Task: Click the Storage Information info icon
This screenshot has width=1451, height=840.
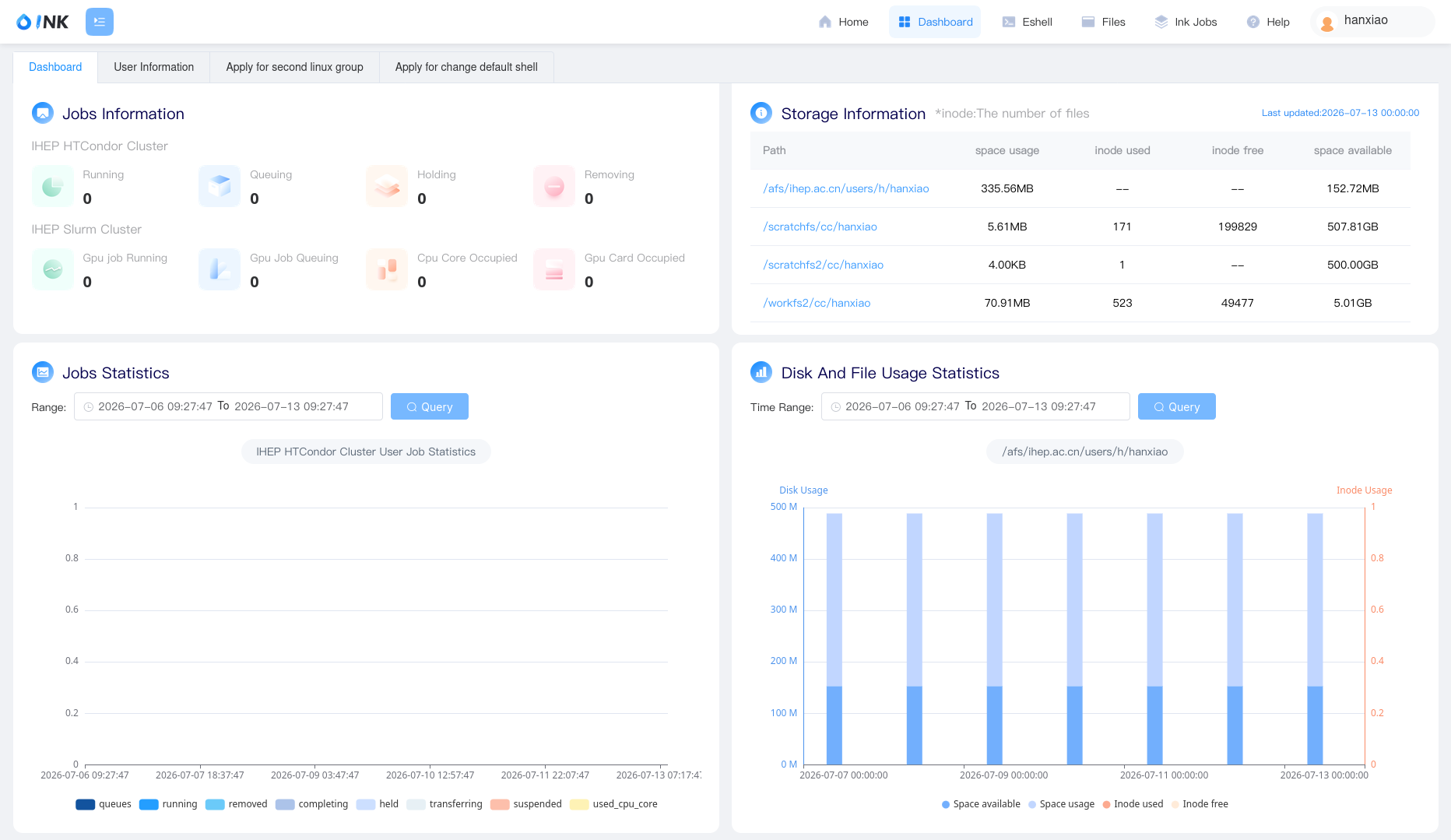Action: coord(761,113)
